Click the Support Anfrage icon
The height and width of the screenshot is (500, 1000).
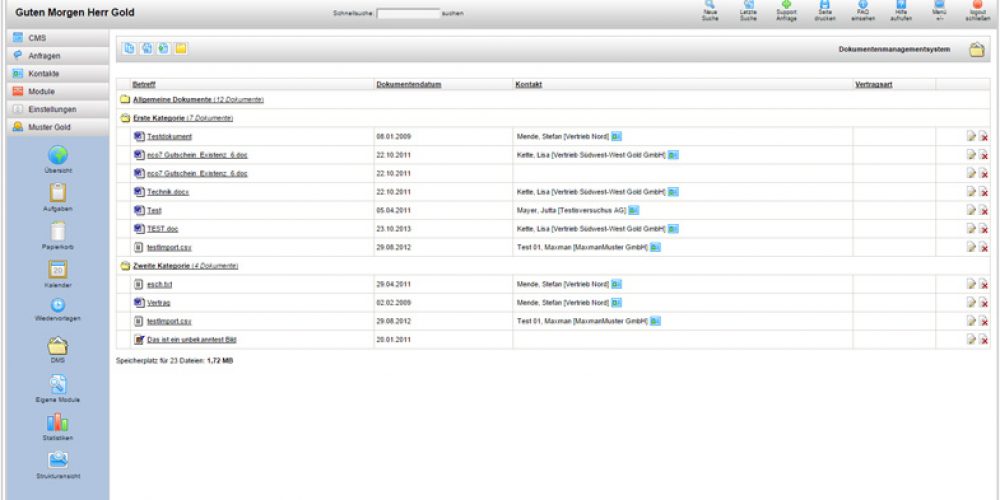pos(786,10)
